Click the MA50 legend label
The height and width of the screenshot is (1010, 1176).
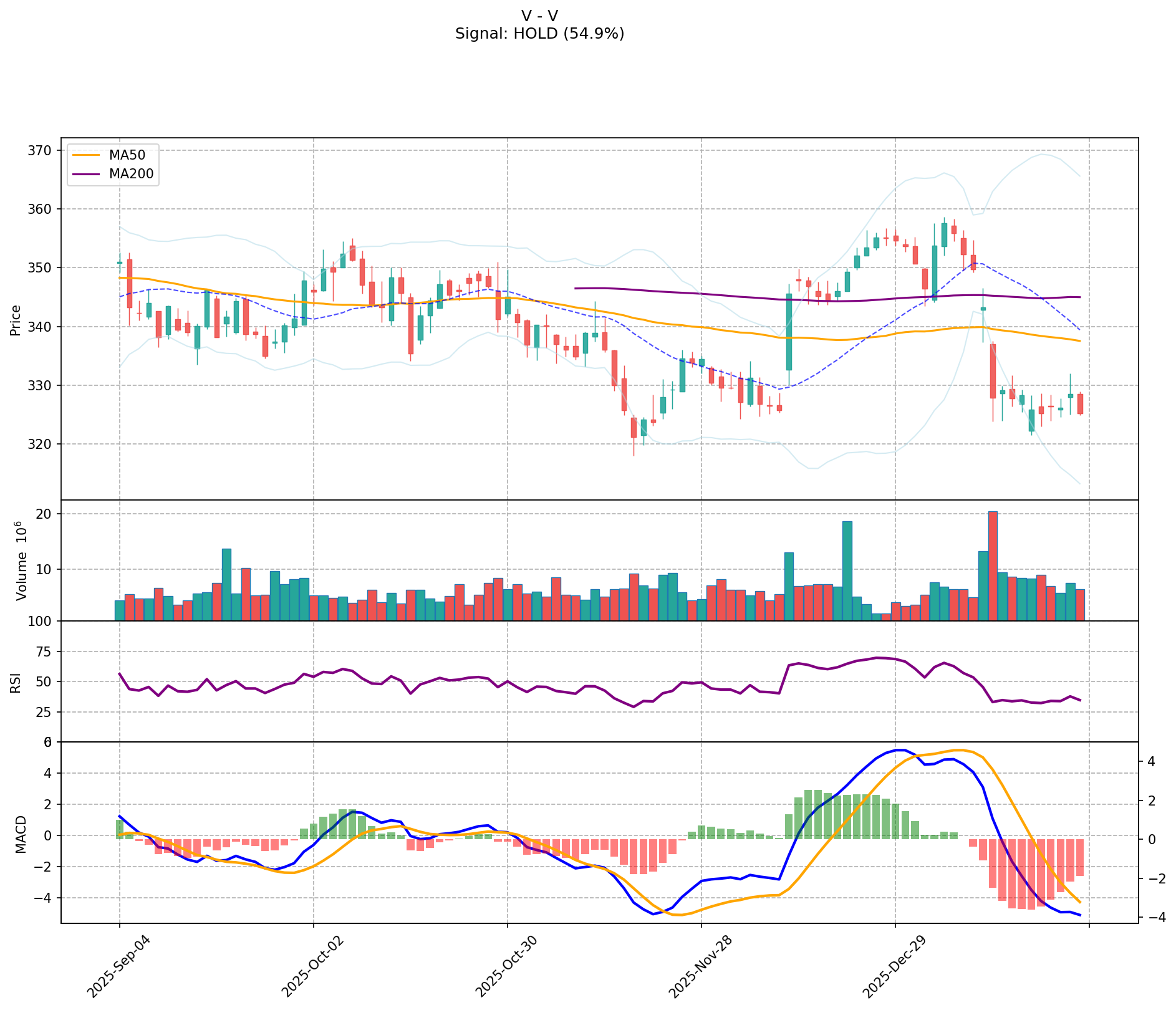pyautogui.click(x=127, y=155)
